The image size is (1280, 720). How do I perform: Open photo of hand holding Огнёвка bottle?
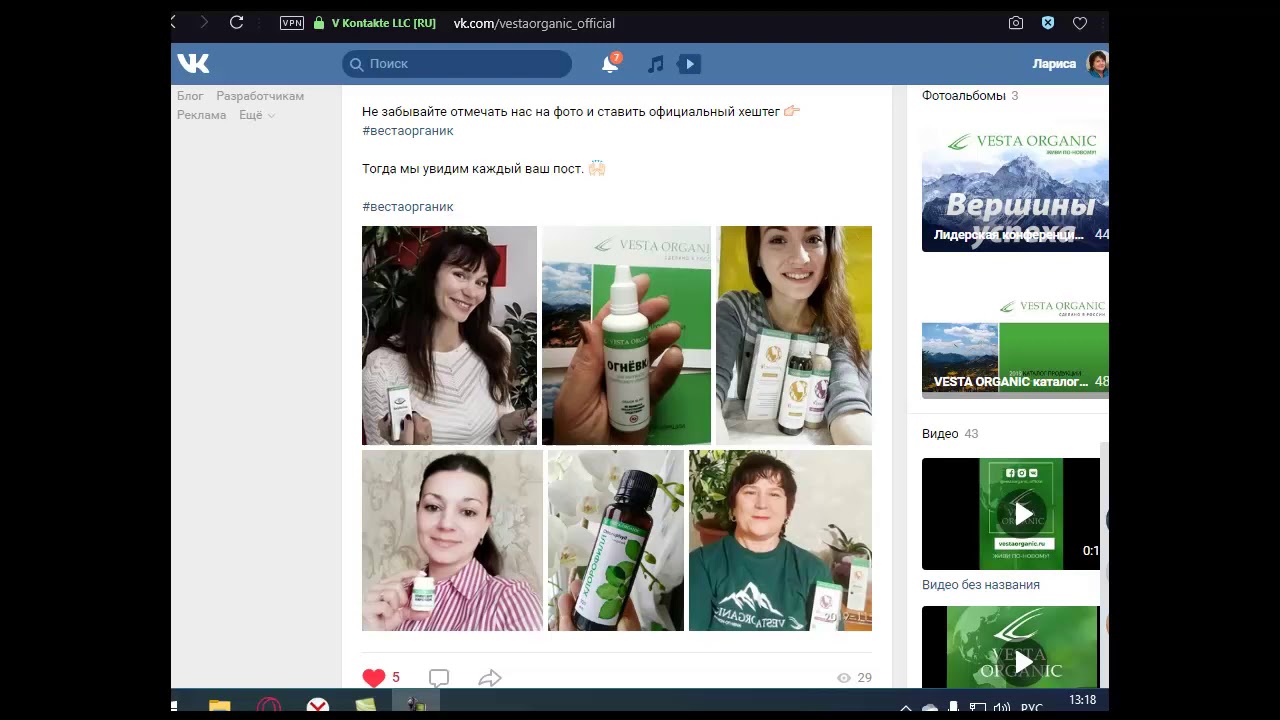626,335
